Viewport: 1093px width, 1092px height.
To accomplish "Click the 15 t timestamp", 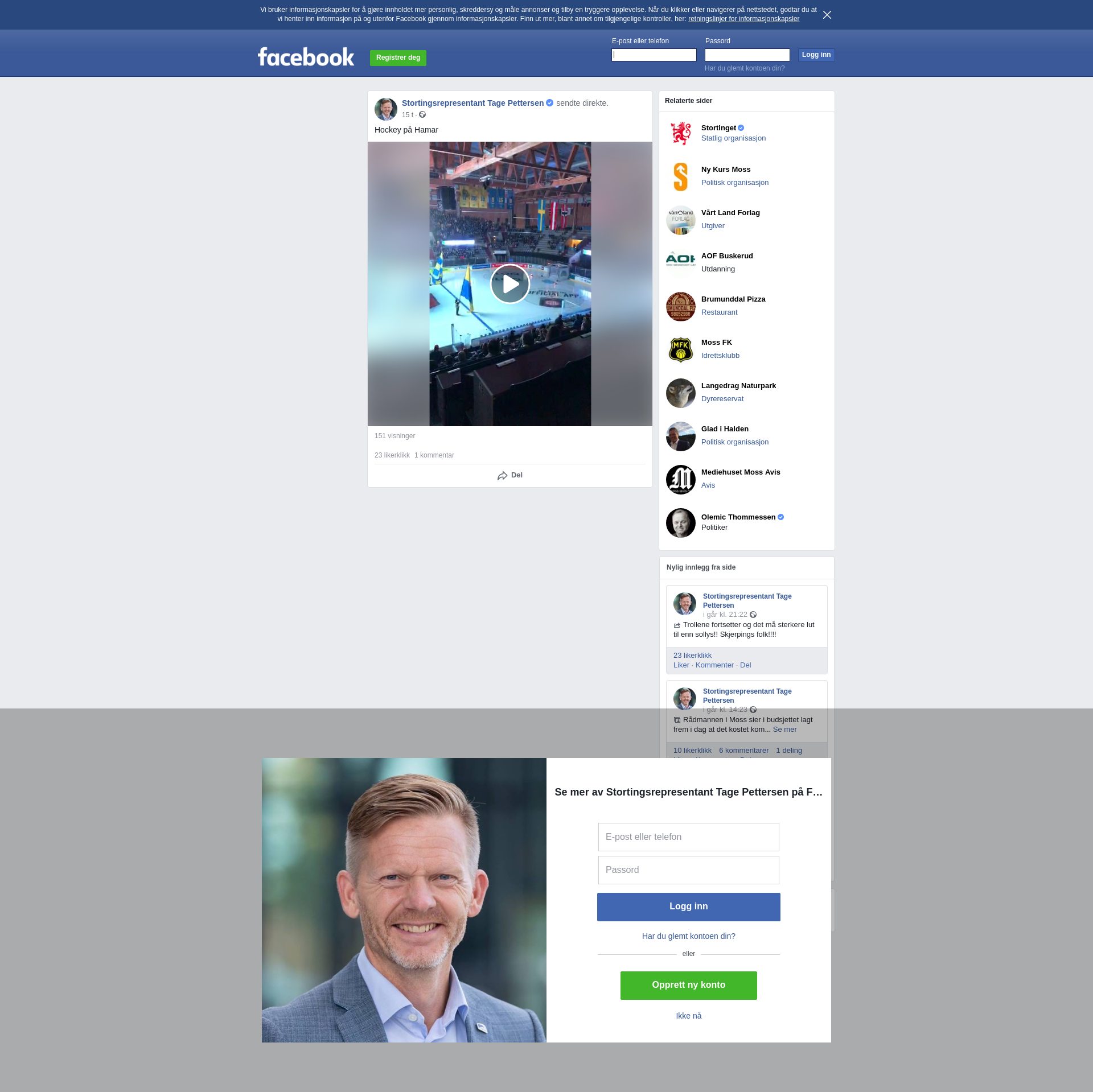I will [408, 115].
